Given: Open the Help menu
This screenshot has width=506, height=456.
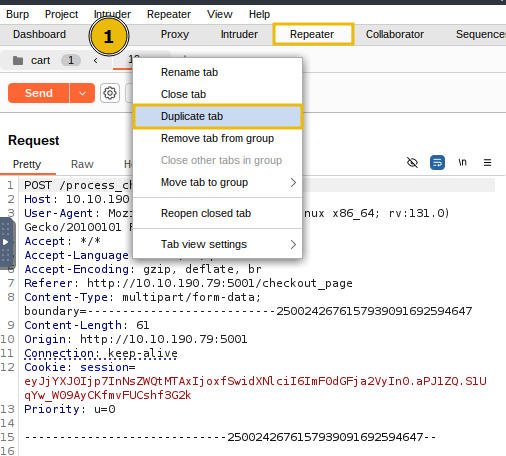Looking at the screenshot, I should tap(259, 14).
